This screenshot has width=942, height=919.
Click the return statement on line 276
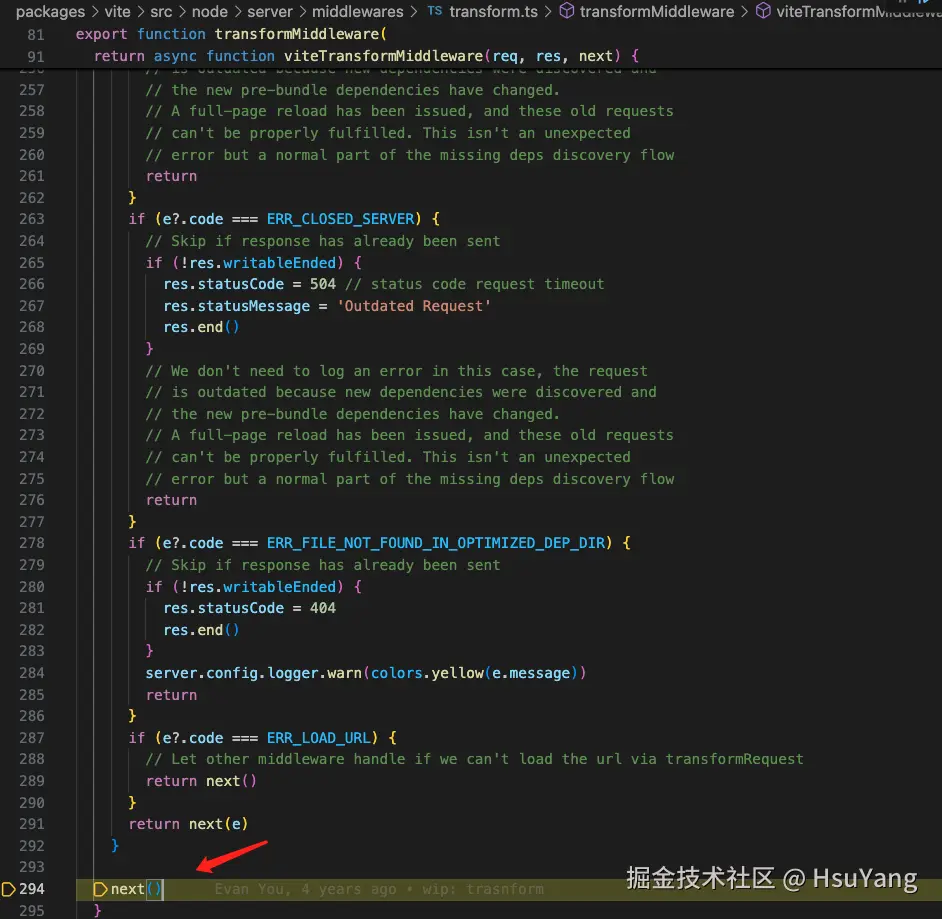click(x=171, y=500)
